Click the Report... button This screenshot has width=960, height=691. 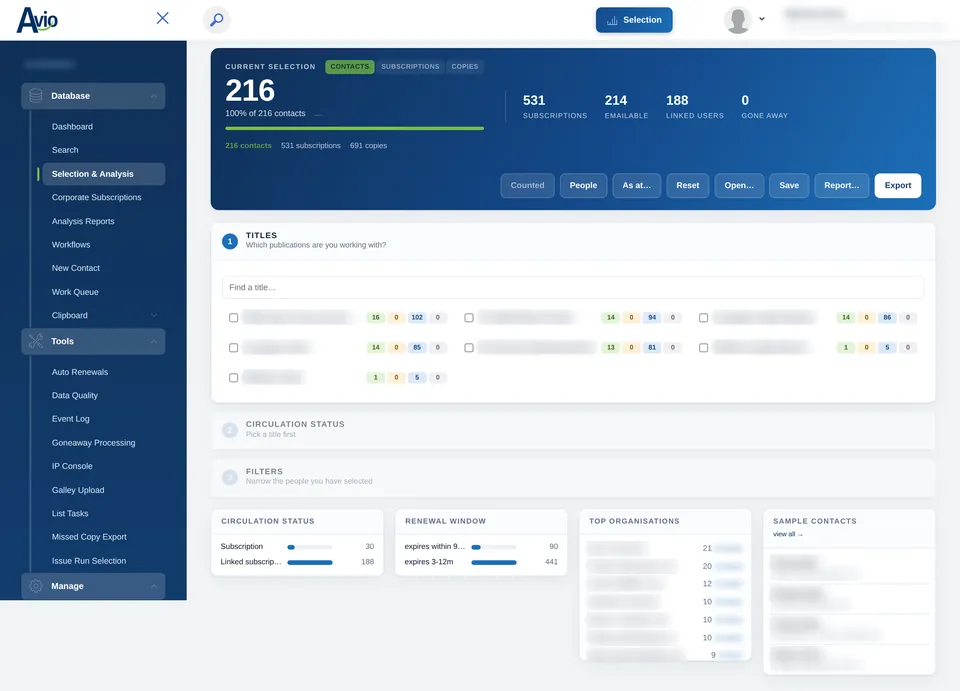841,185
